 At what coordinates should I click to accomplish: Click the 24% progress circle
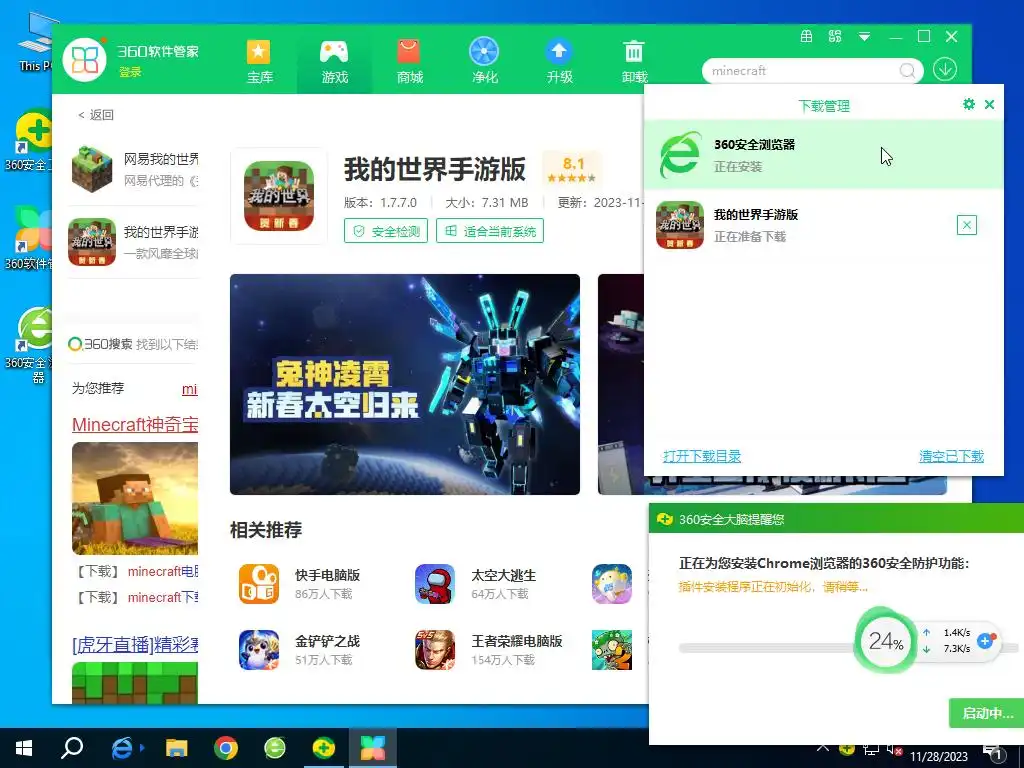886,641
